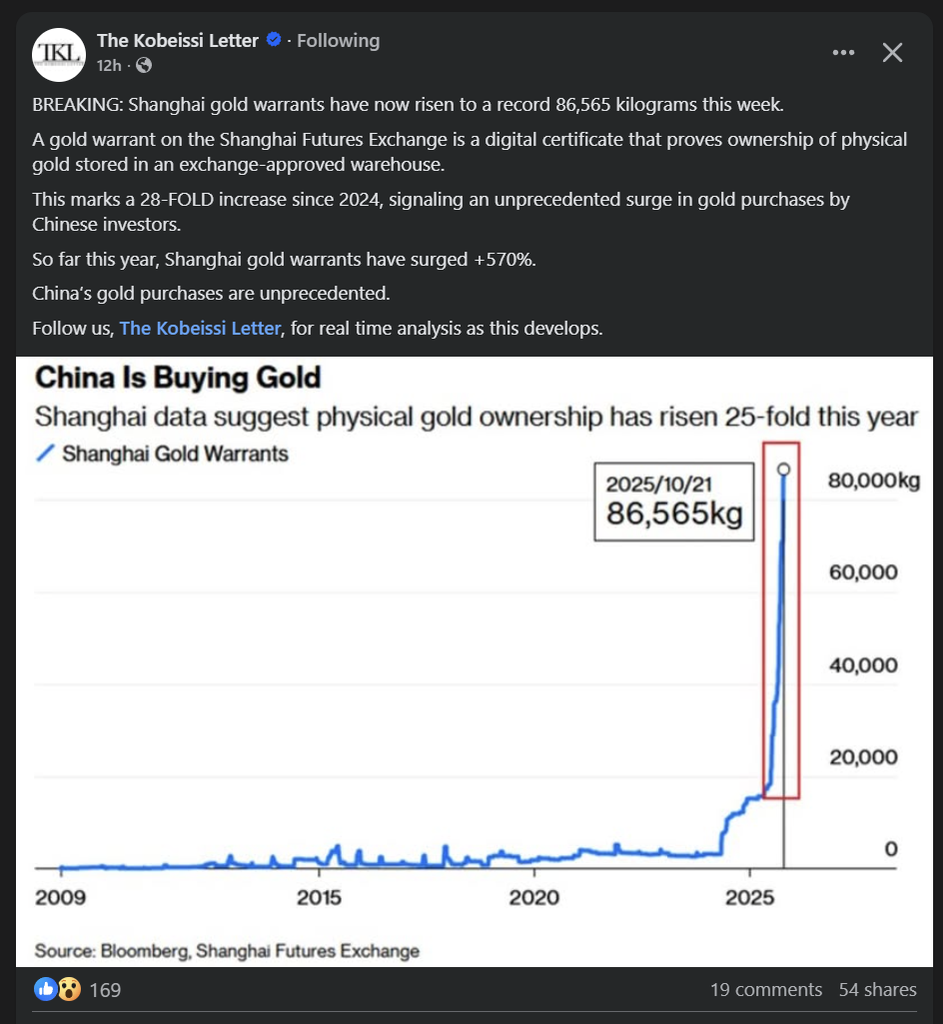
Task: Click the Bloomberg source caption under chart
Action: [227, 950]
